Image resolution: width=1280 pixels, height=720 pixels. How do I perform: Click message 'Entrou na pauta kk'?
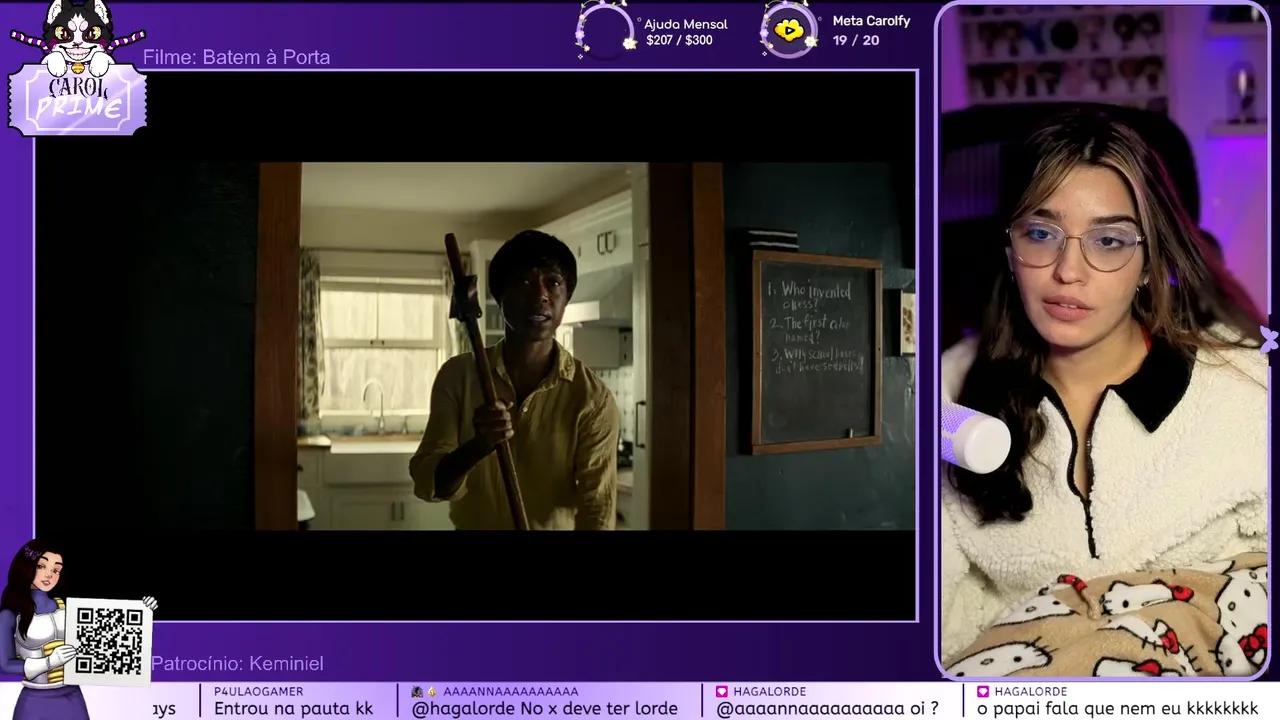coord(293,708)
